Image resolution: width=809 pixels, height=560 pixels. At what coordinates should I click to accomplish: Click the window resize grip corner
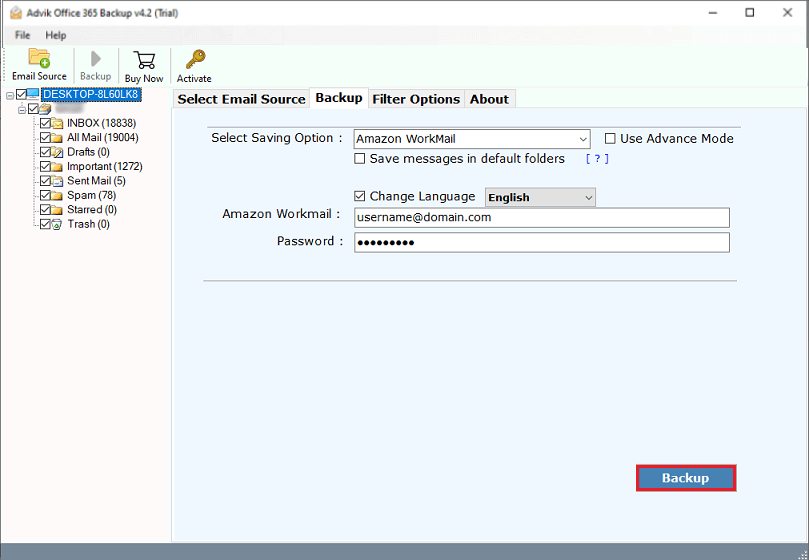coord(802,554)
